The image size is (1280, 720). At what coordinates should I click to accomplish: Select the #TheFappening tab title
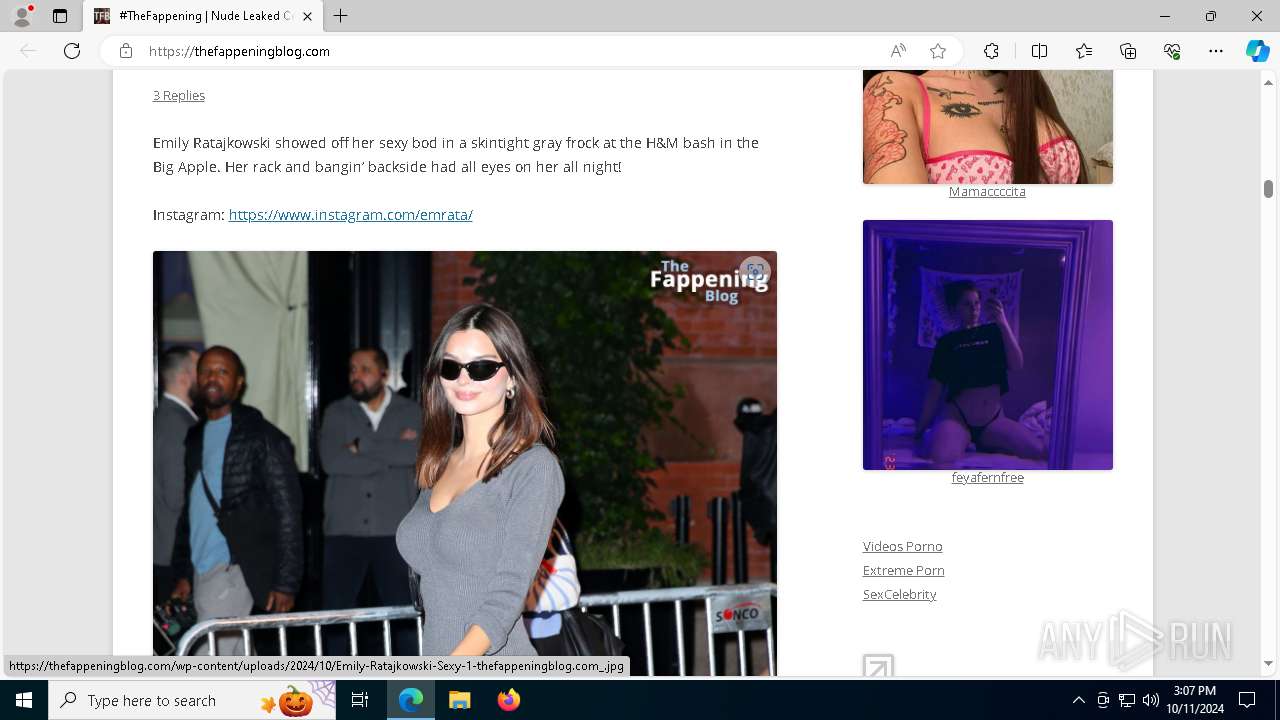(205, 16)
